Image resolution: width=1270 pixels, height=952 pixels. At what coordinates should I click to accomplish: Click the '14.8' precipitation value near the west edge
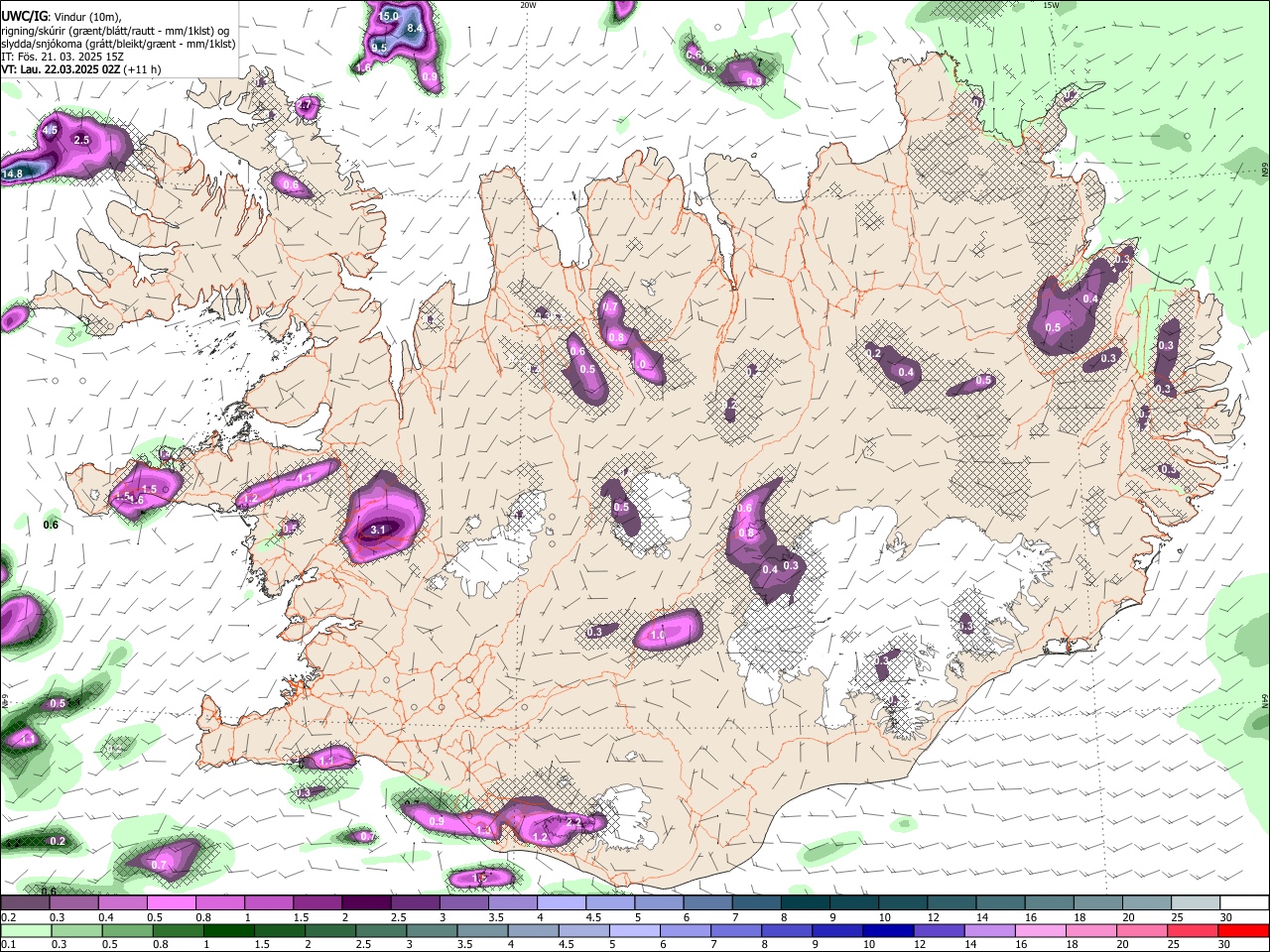[x=13, y=175]
